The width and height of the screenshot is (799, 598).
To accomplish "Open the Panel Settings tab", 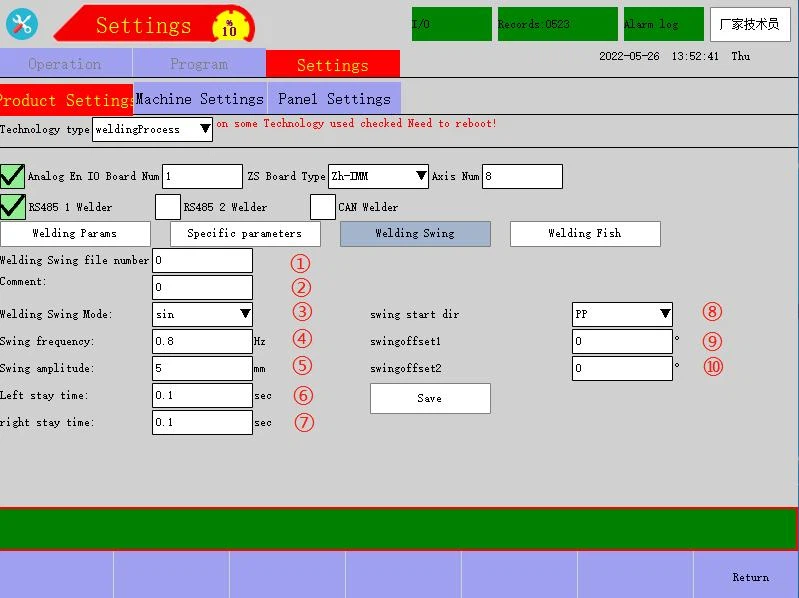I will [x=334, y=99].
